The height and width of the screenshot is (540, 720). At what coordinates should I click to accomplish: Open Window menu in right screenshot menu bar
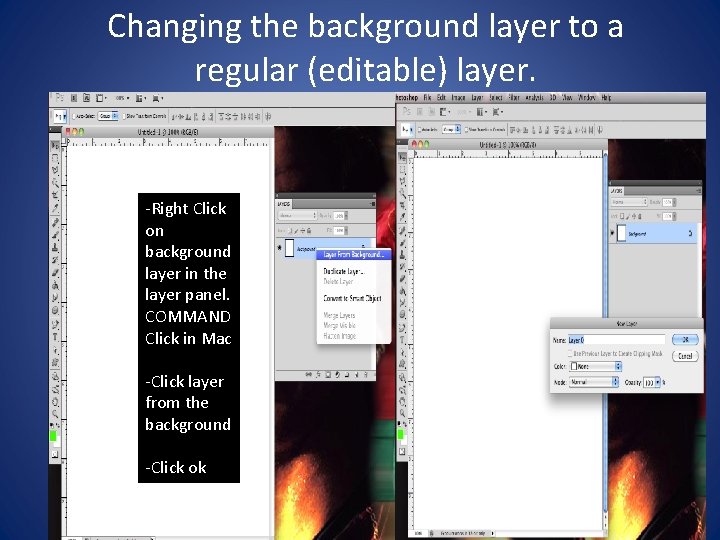(x=586, y=98)
